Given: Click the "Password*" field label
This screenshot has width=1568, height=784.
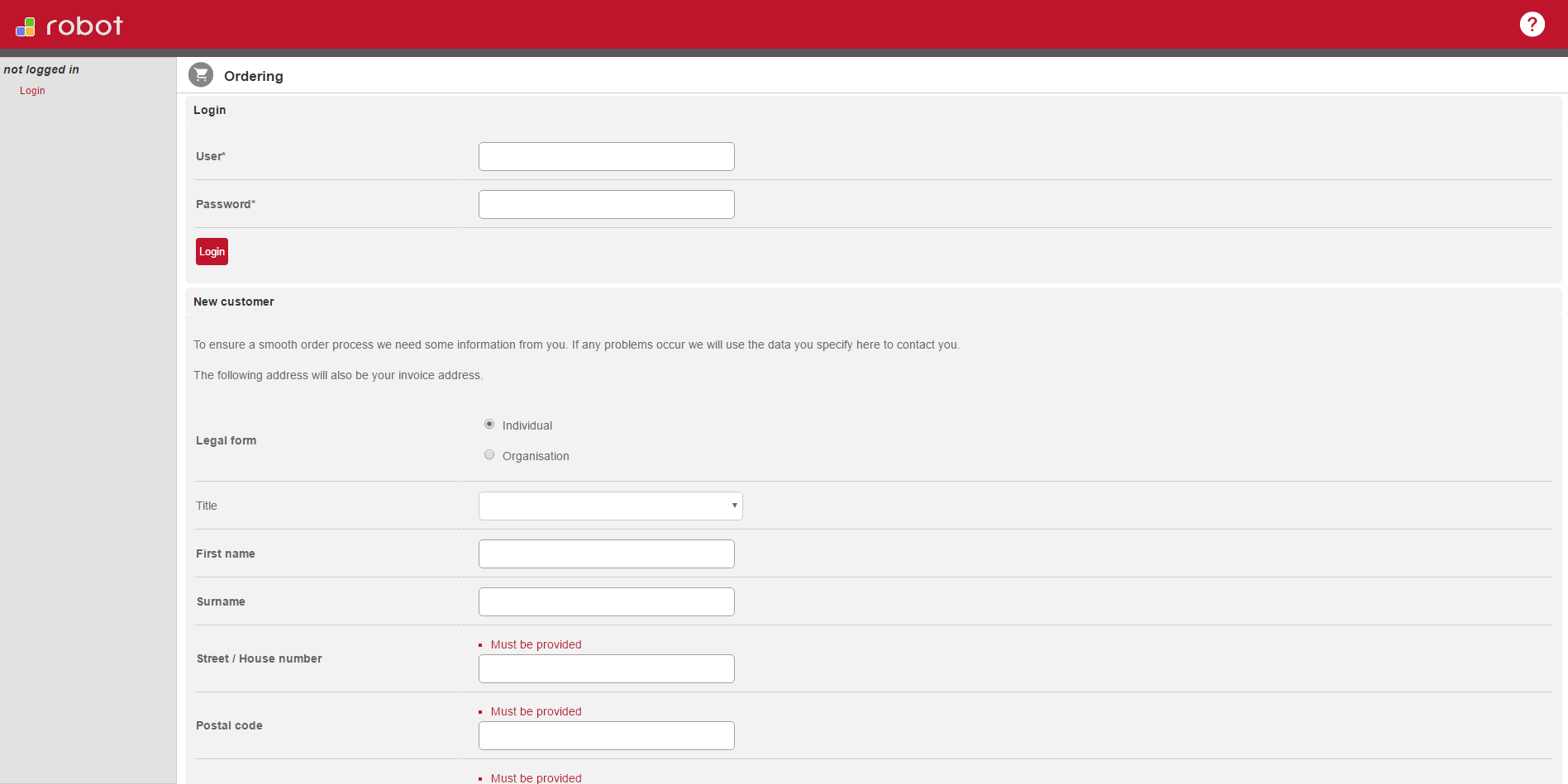Looking at the screenshot, I should pos(226,204).
